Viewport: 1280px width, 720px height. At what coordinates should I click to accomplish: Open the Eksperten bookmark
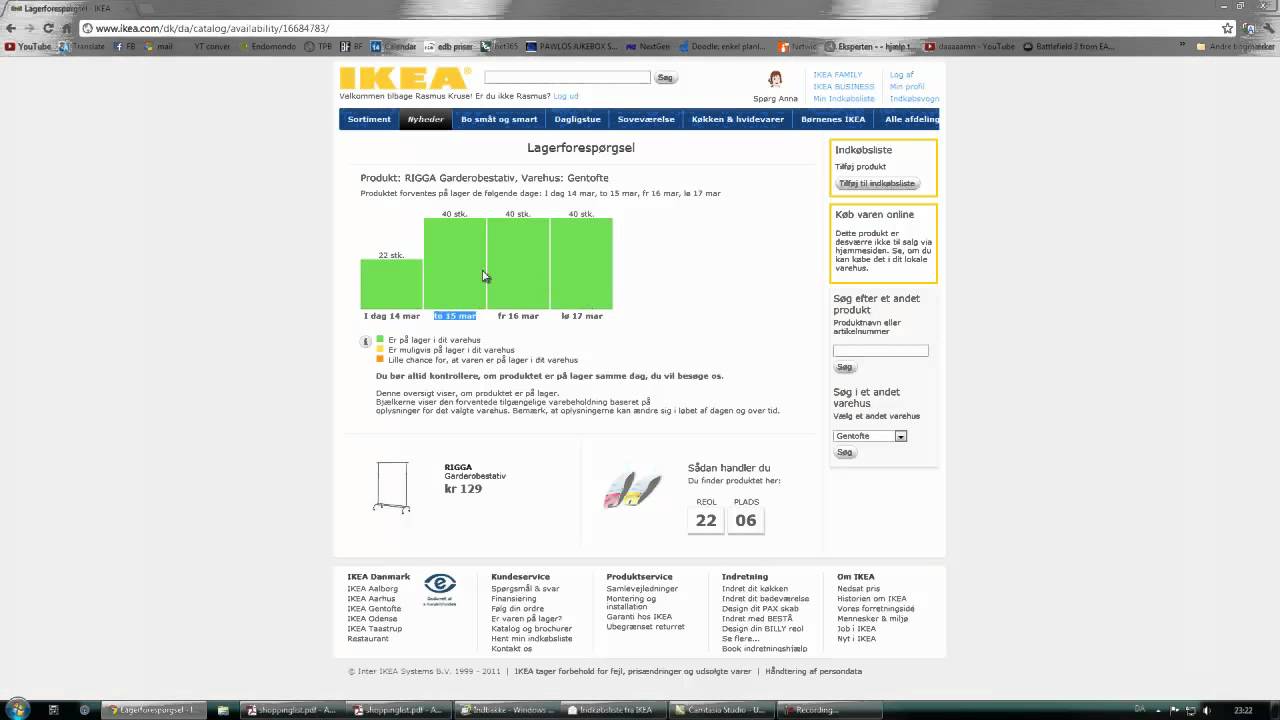click(869, 46)
